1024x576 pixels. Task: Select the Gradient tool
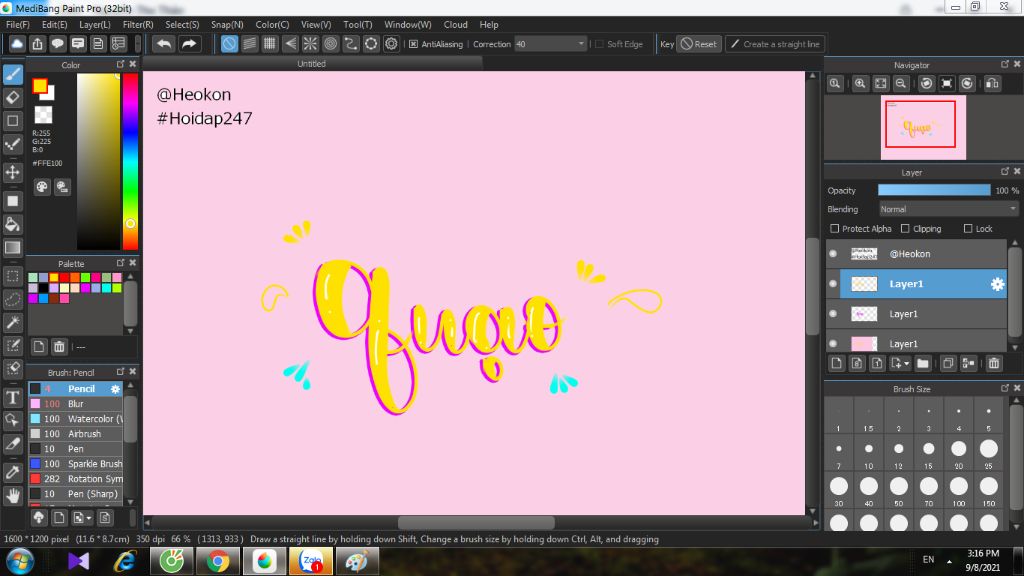12,248
